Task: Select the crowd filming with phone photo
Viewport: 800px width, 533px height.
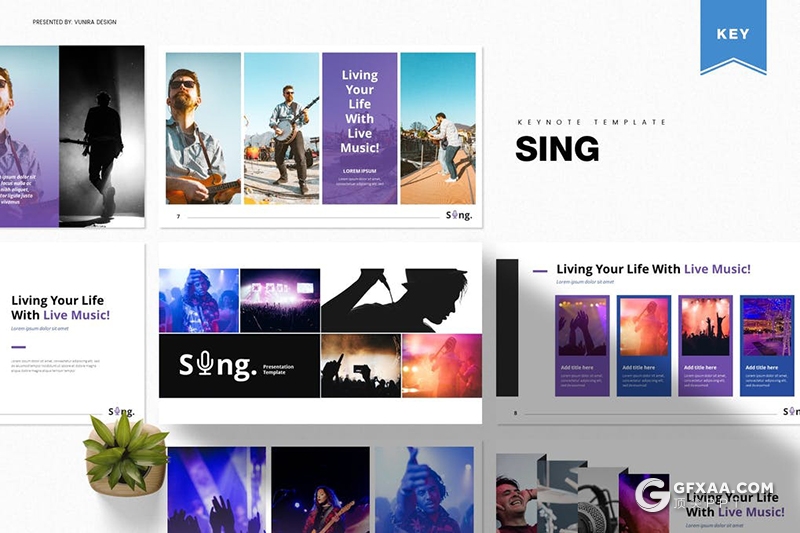Action: 361,366
